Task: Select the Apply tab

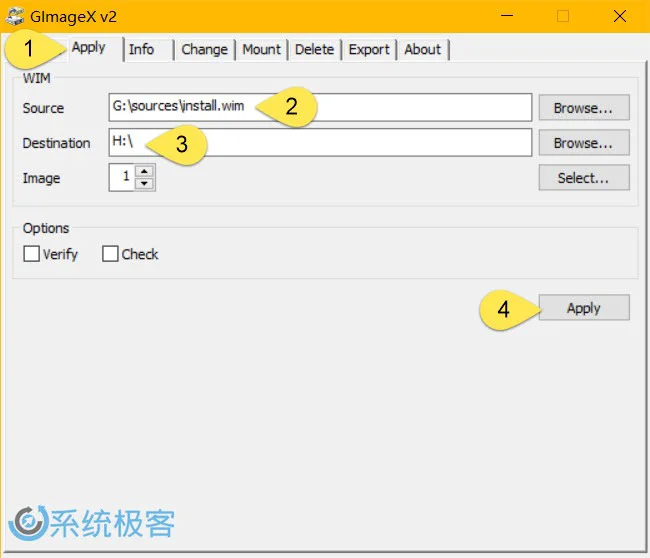Action: pyautogui.click(x=95, y=48)
